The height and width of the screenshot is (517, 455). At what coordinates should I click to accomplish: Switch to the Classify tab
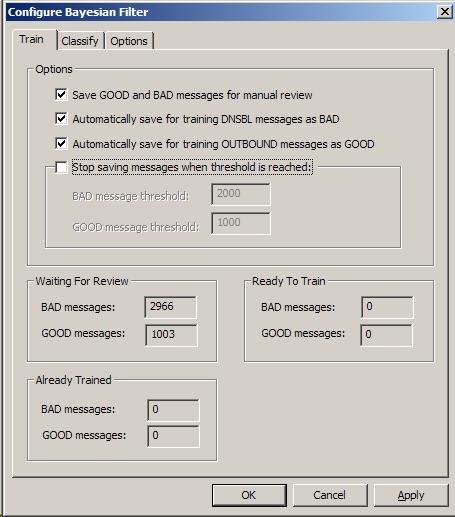[x=80, y=41]
